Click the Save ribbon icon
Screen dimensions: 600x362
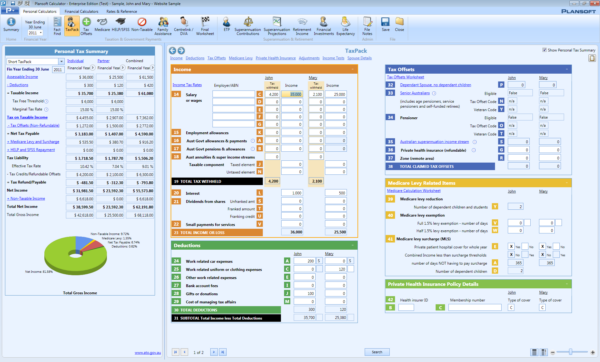pyautogui.click(x=385, y=25)
